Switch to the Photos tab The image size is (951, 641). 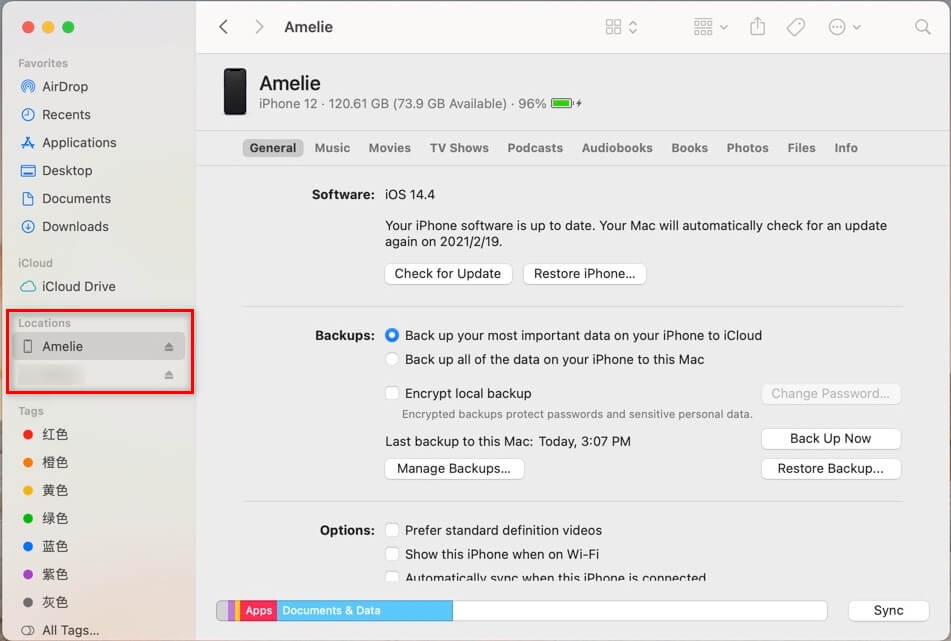click(747, 148)
